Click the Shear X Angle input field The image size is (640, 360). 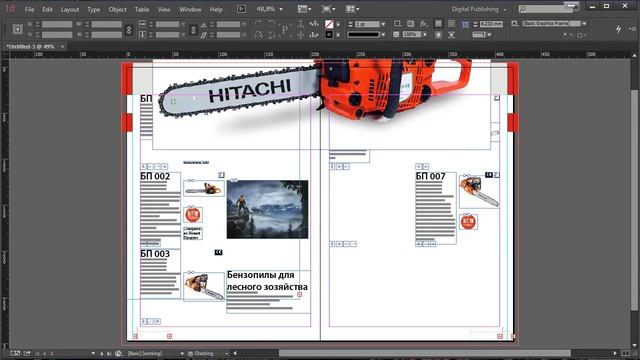pyautogui.click(x=228, y=35)
